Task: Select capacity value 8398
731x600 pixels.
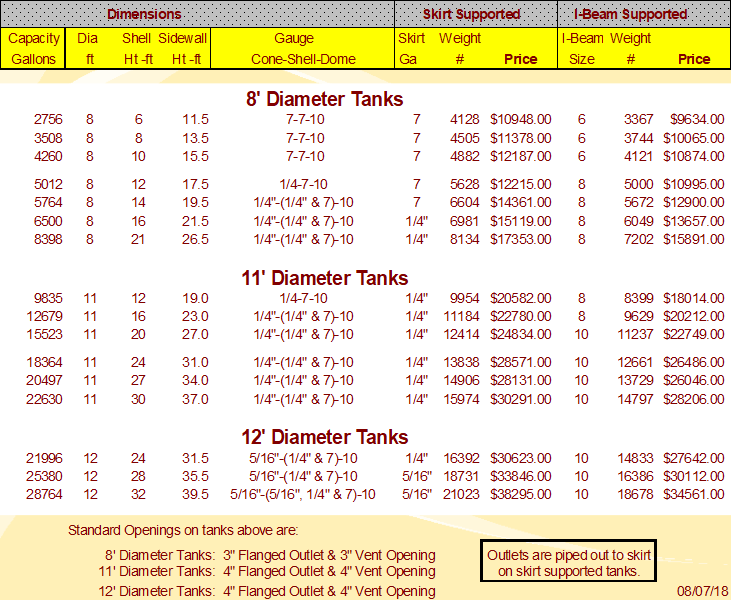Action: [48, 239]
